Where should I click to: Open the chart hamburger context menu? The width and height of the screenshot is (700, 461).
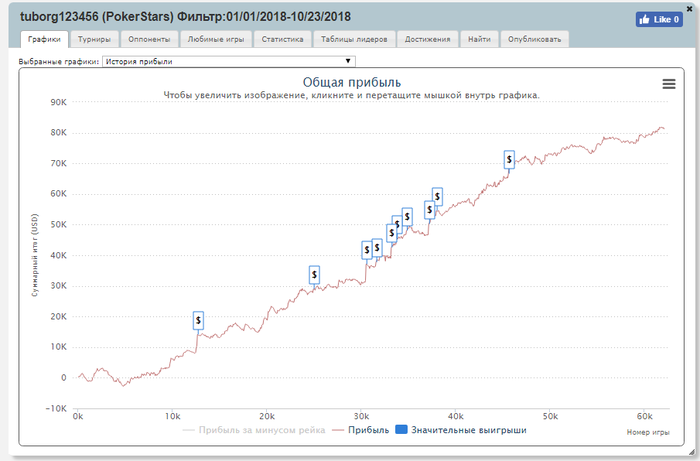coord(669,84)
